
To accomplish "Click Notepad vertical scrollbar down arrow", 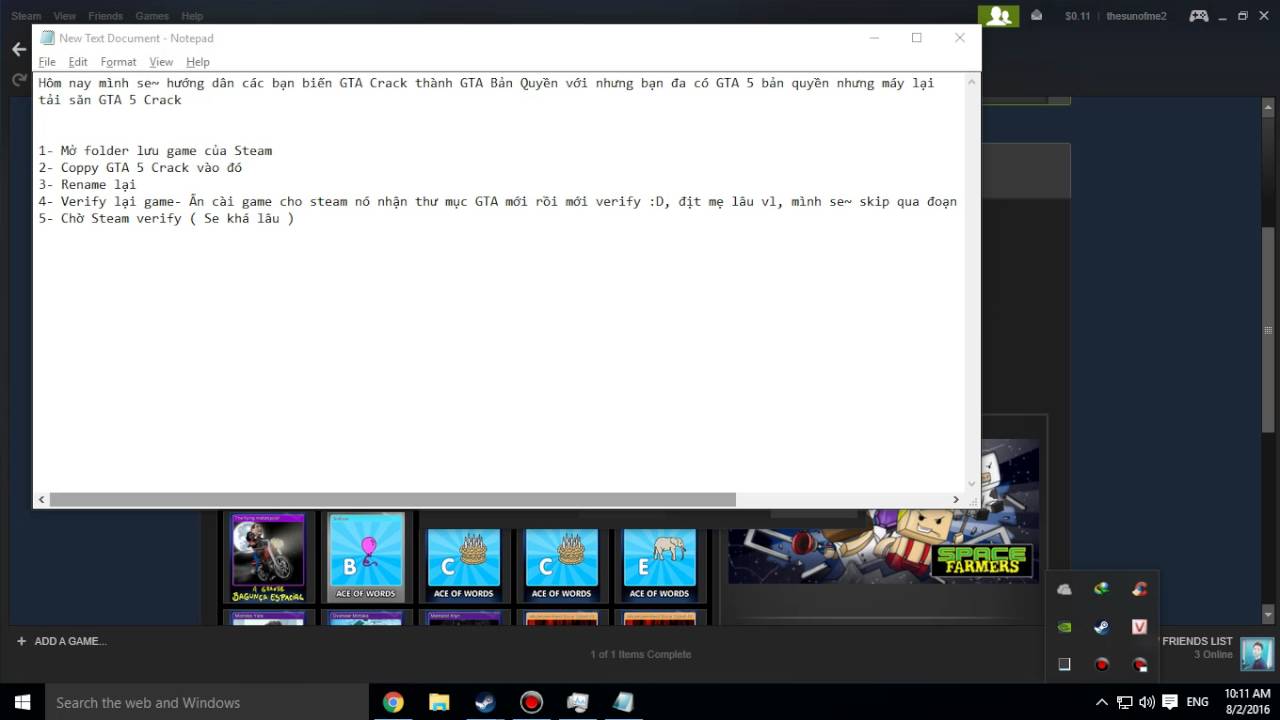I will (x=971, y=483).
